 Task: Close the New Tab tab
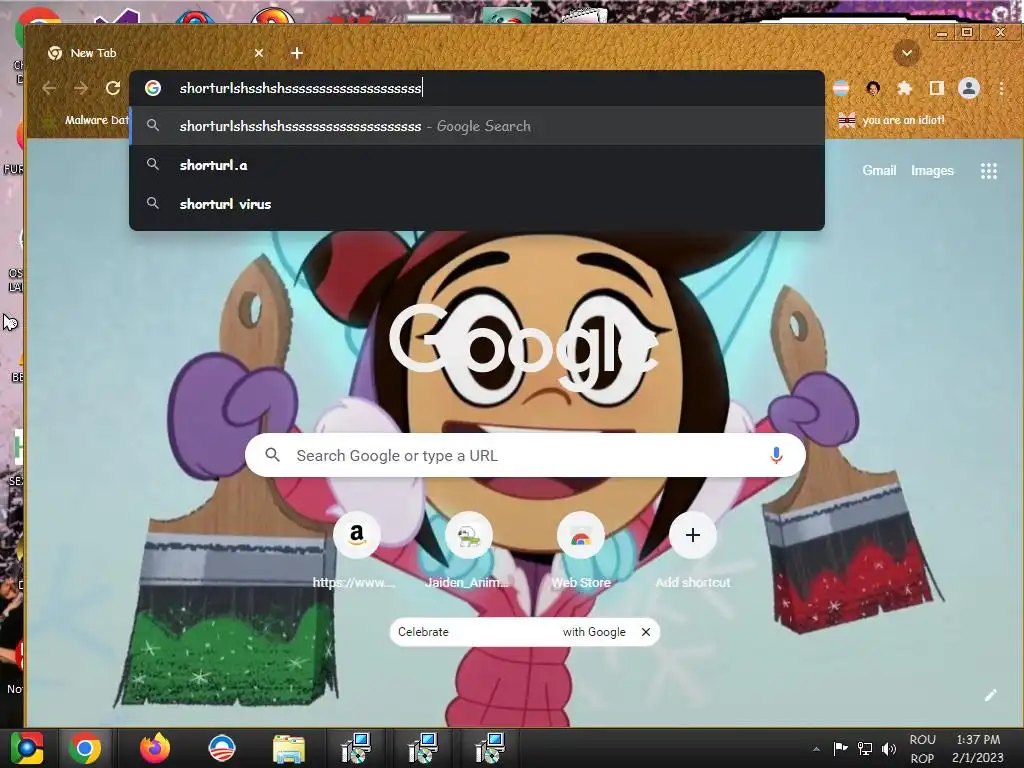tap(259, 53)
